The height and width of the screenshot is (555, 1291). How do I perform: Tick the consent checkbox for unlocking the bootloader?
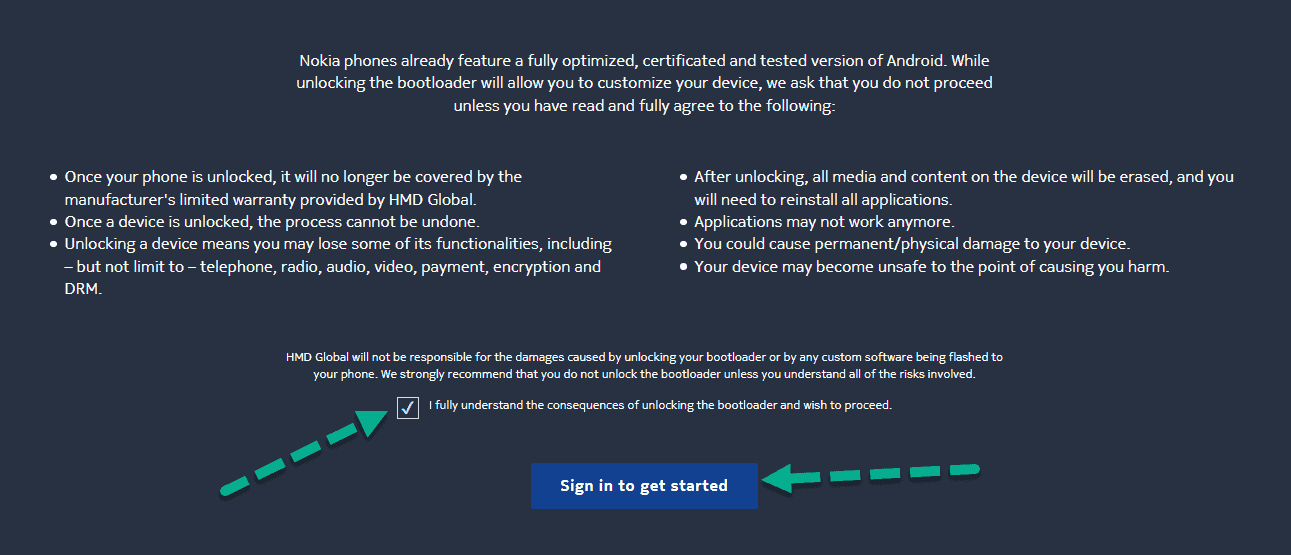coord(408,407)
